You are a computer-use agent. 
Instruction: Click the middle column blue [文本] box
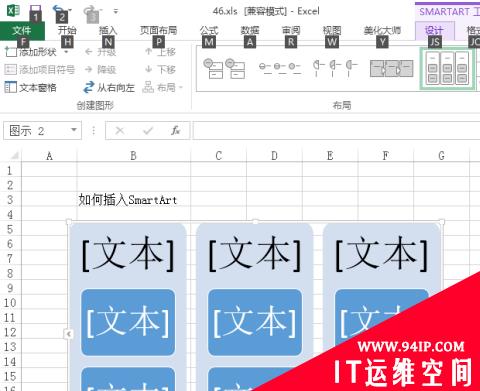pyautogui.click(x=255, y=322)
